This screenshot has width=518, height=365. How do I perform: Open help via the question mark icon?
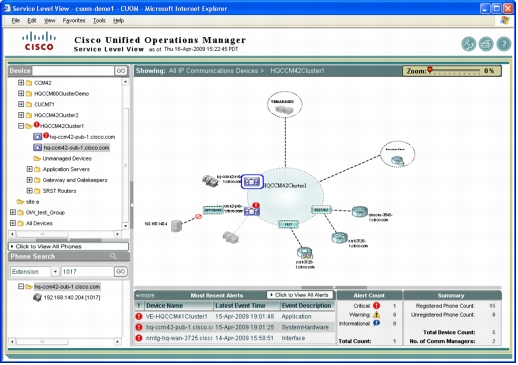503,44
